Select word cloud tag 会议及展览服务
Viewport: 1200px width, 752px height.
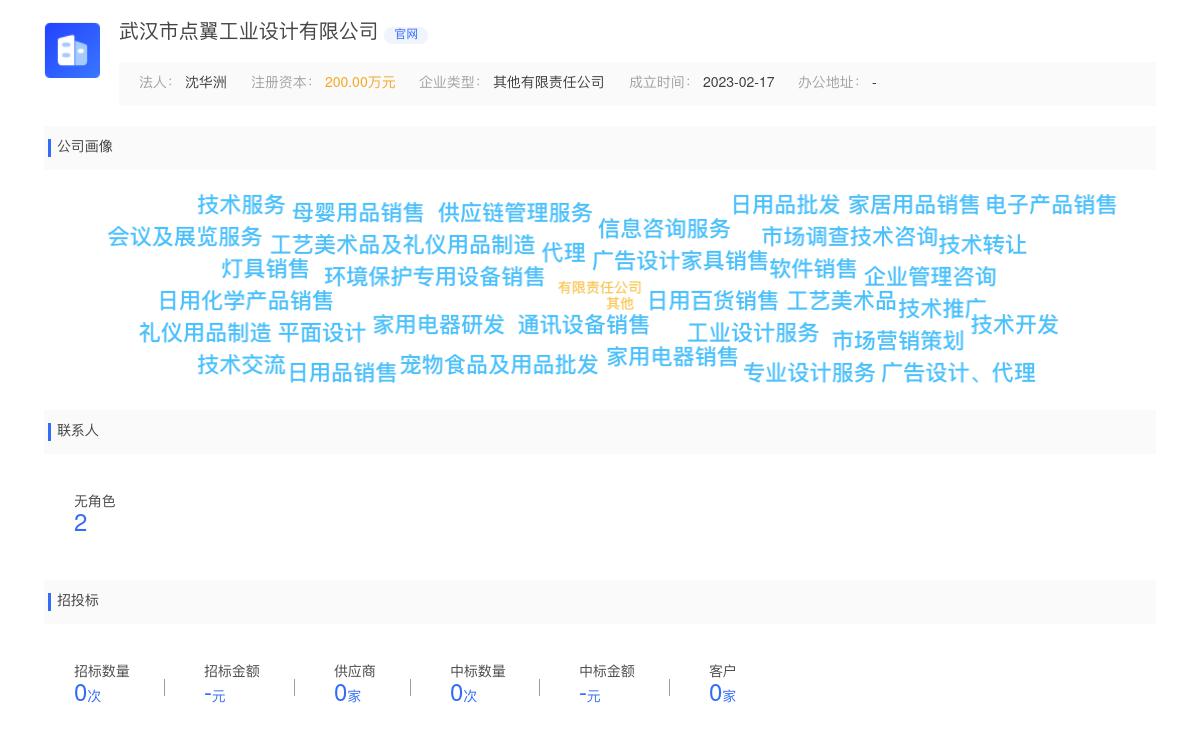coord(184,237)
